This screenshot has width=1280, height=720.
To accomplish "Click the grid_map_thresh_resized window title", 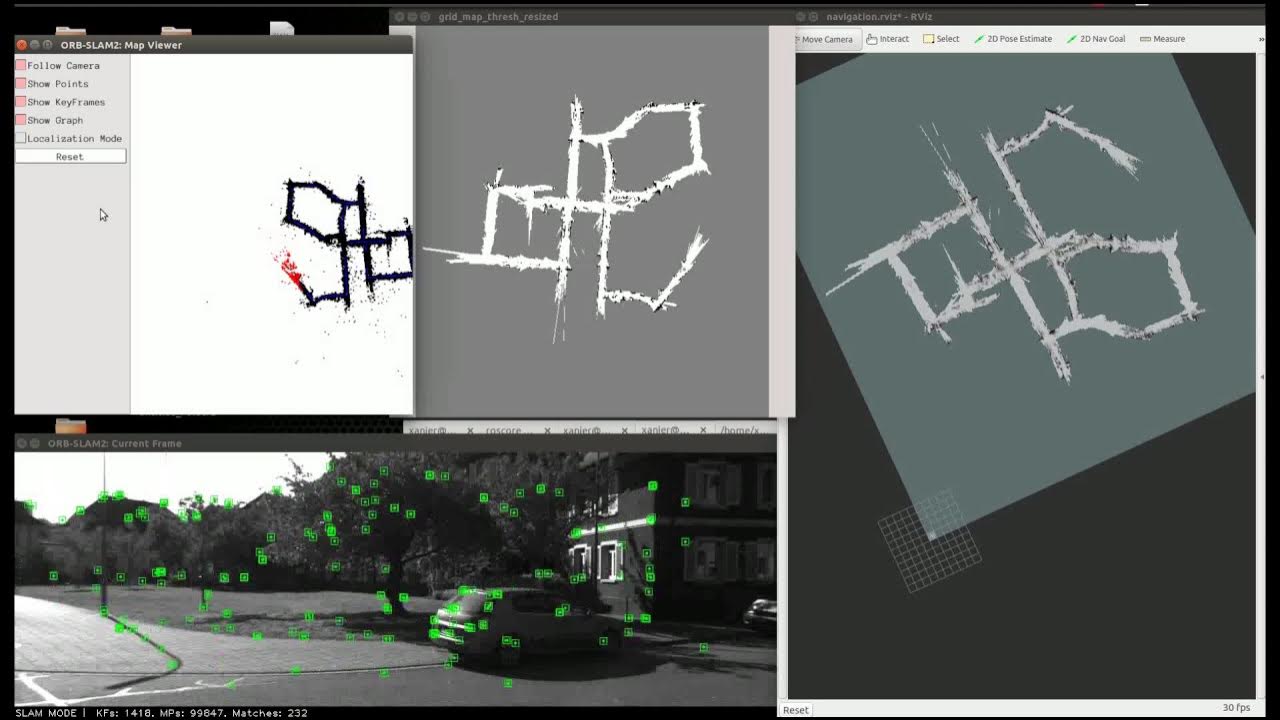I will point(498,17).
